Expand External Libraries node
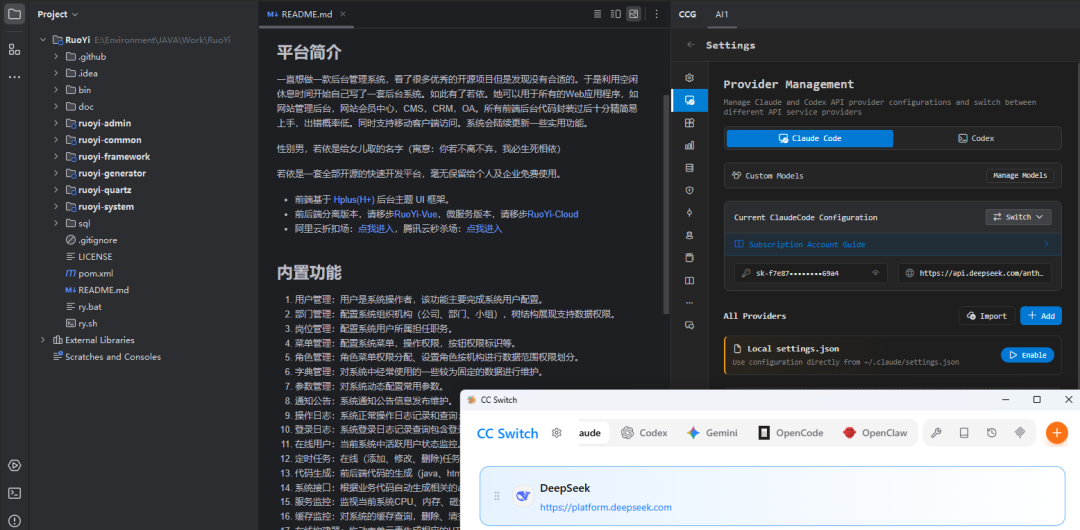This screenshot has width=1080, height=530. [x=42, y=340]
